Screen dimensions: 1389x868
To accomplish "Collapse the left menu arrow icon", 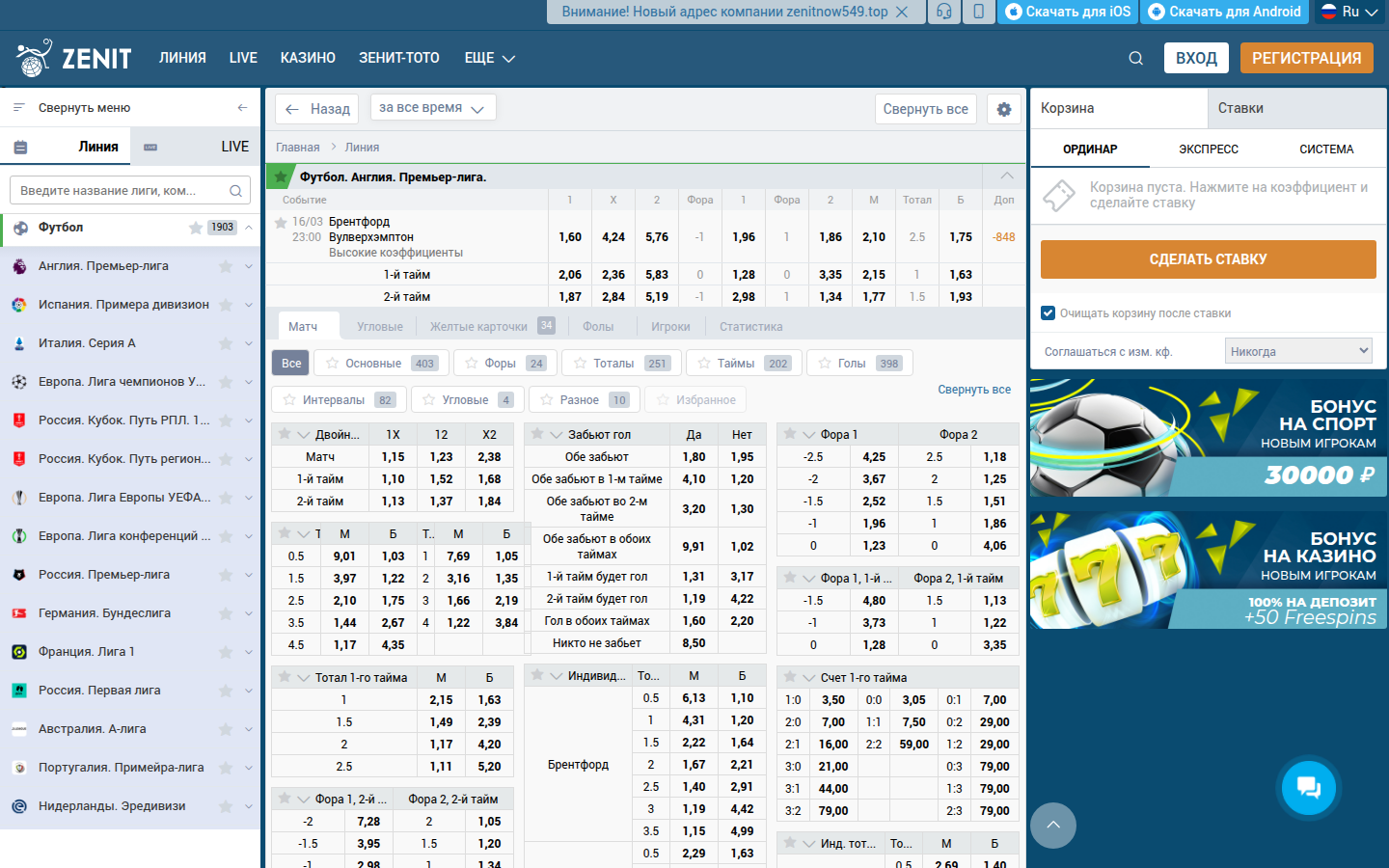I will pyautogui.click(x=242, y=108).
